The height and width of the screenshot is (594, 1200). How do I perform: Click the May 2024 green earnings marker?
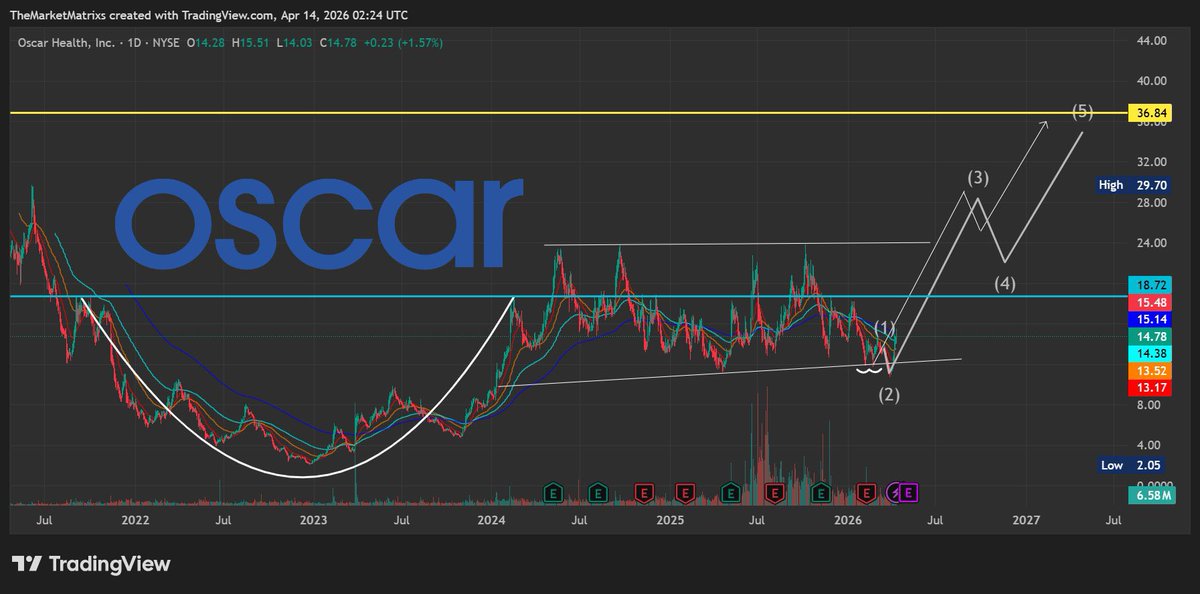point(553,492)
